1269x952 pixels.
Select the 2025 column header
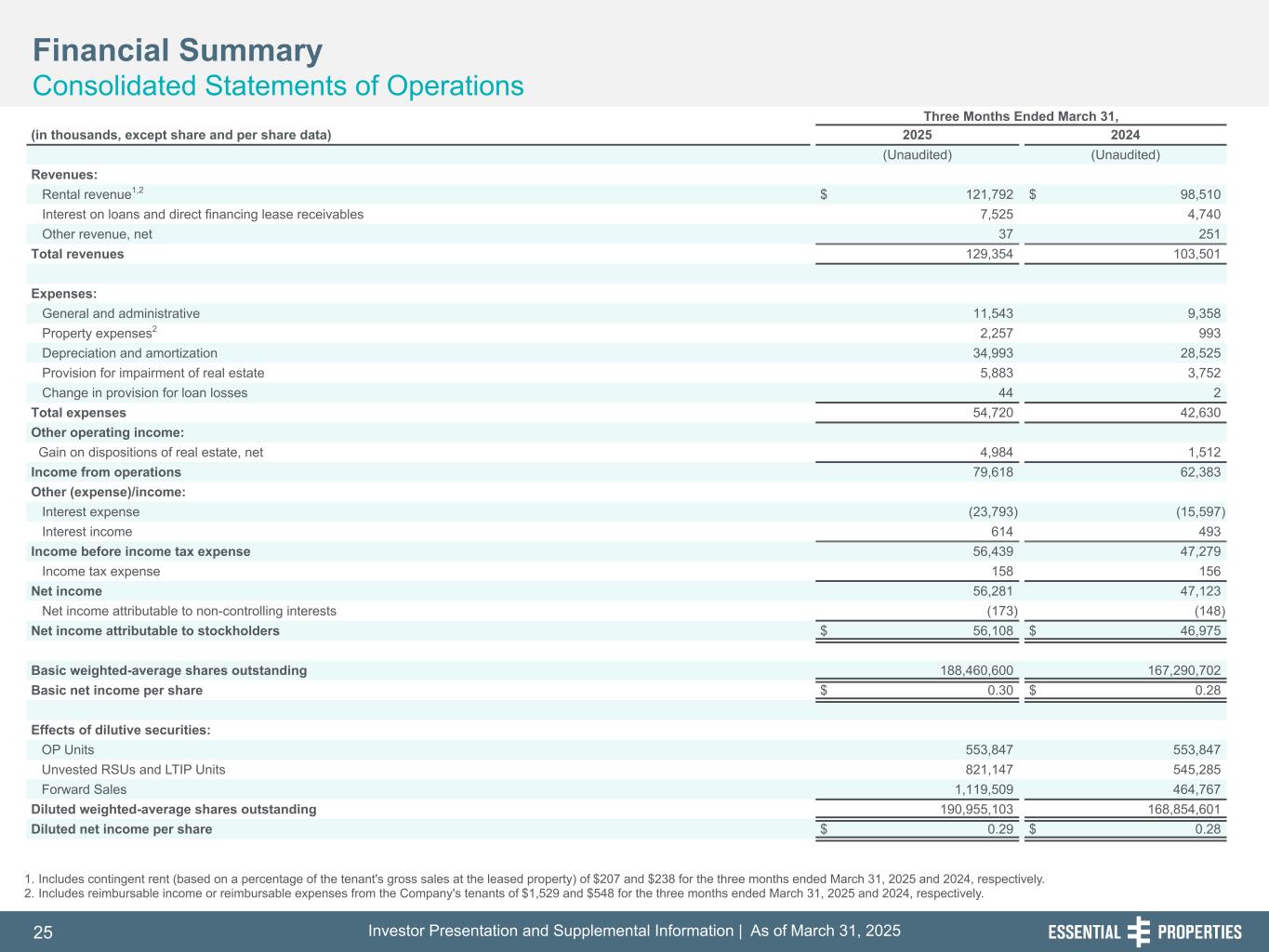[917, 135]
